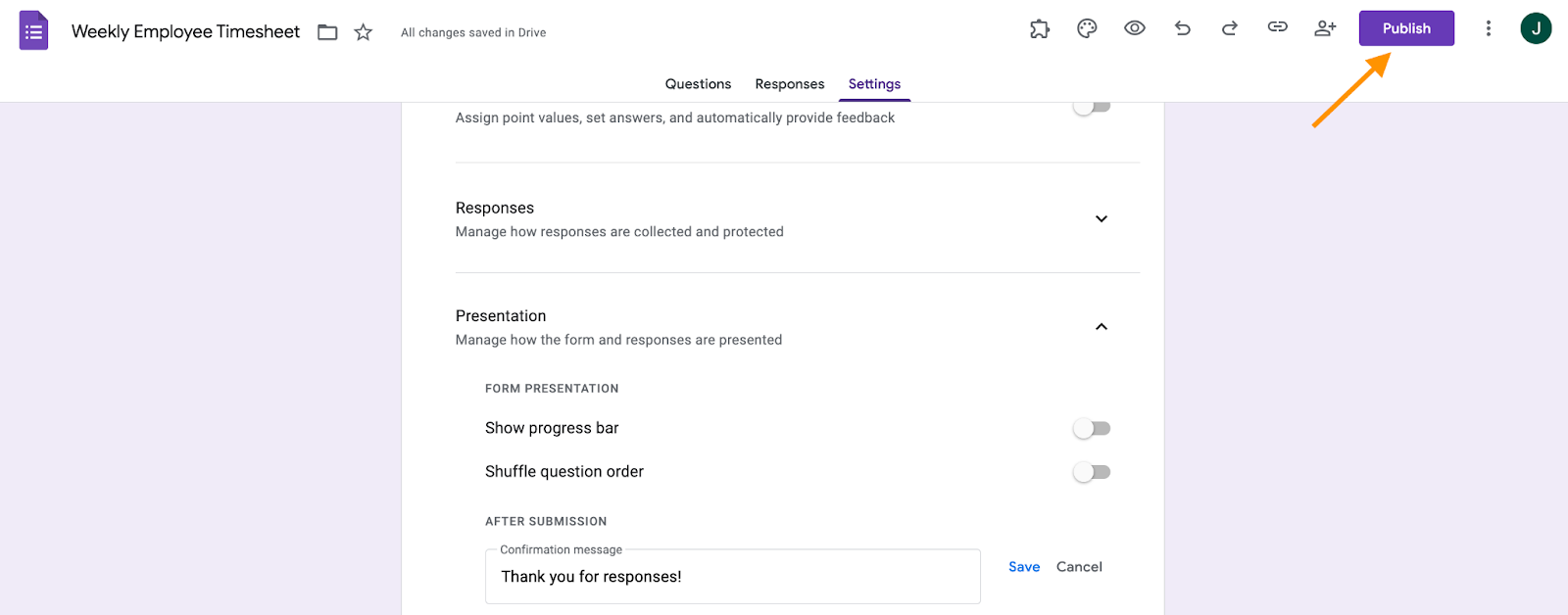Switch to the Questions tab
The height and width of the screenshot is (615, 1568).
click(698, 84)
